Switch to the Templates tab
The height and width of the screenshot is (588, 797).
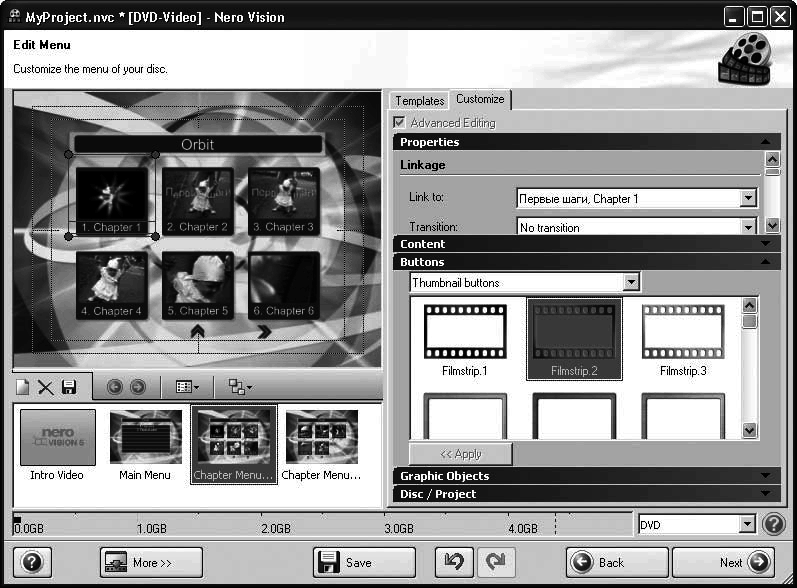[x=419, y=101]
